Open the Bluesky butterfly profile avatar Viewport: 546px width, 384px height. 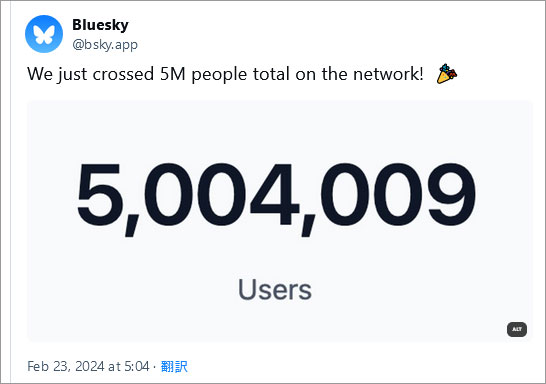click(44, 34)
